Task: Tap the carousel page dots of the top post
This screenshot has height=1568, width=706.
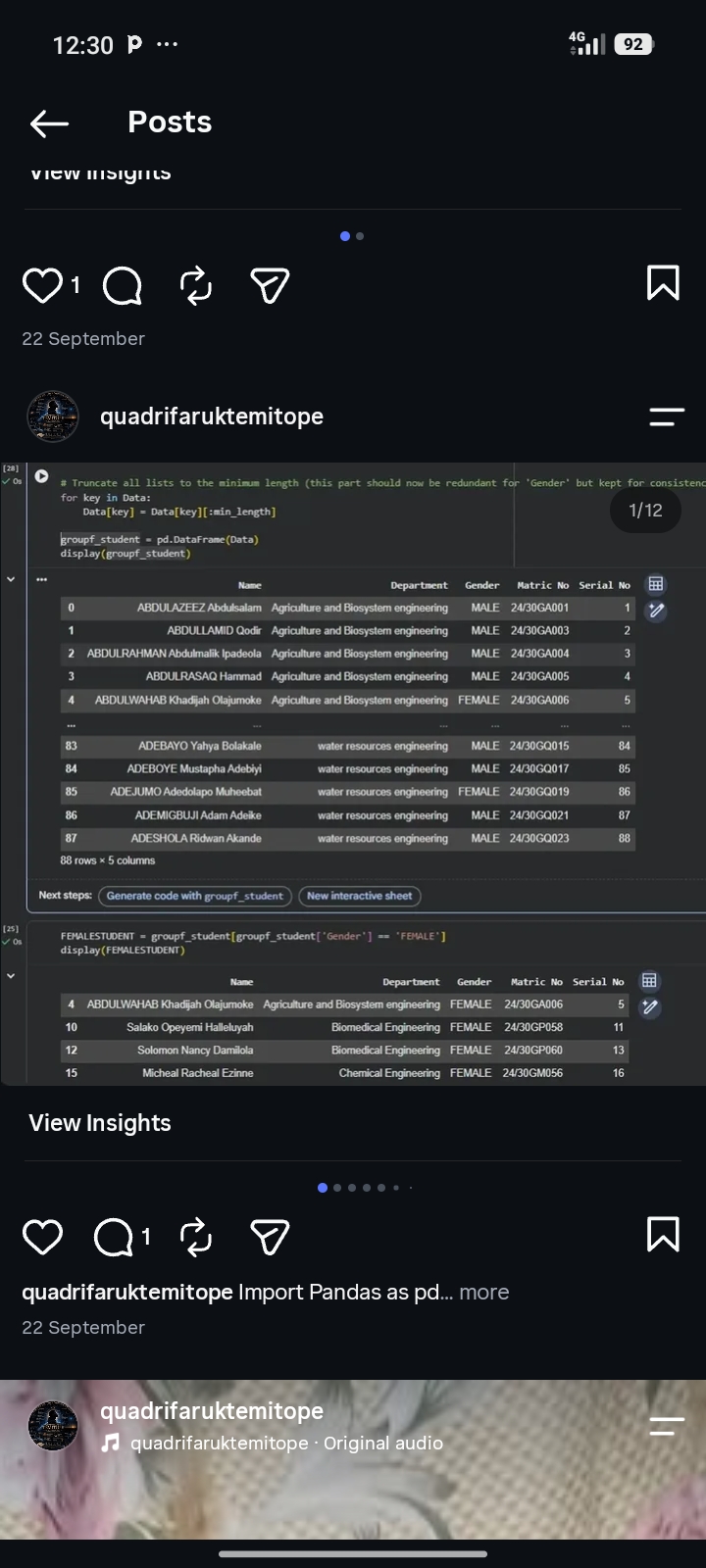Action: 352,236
